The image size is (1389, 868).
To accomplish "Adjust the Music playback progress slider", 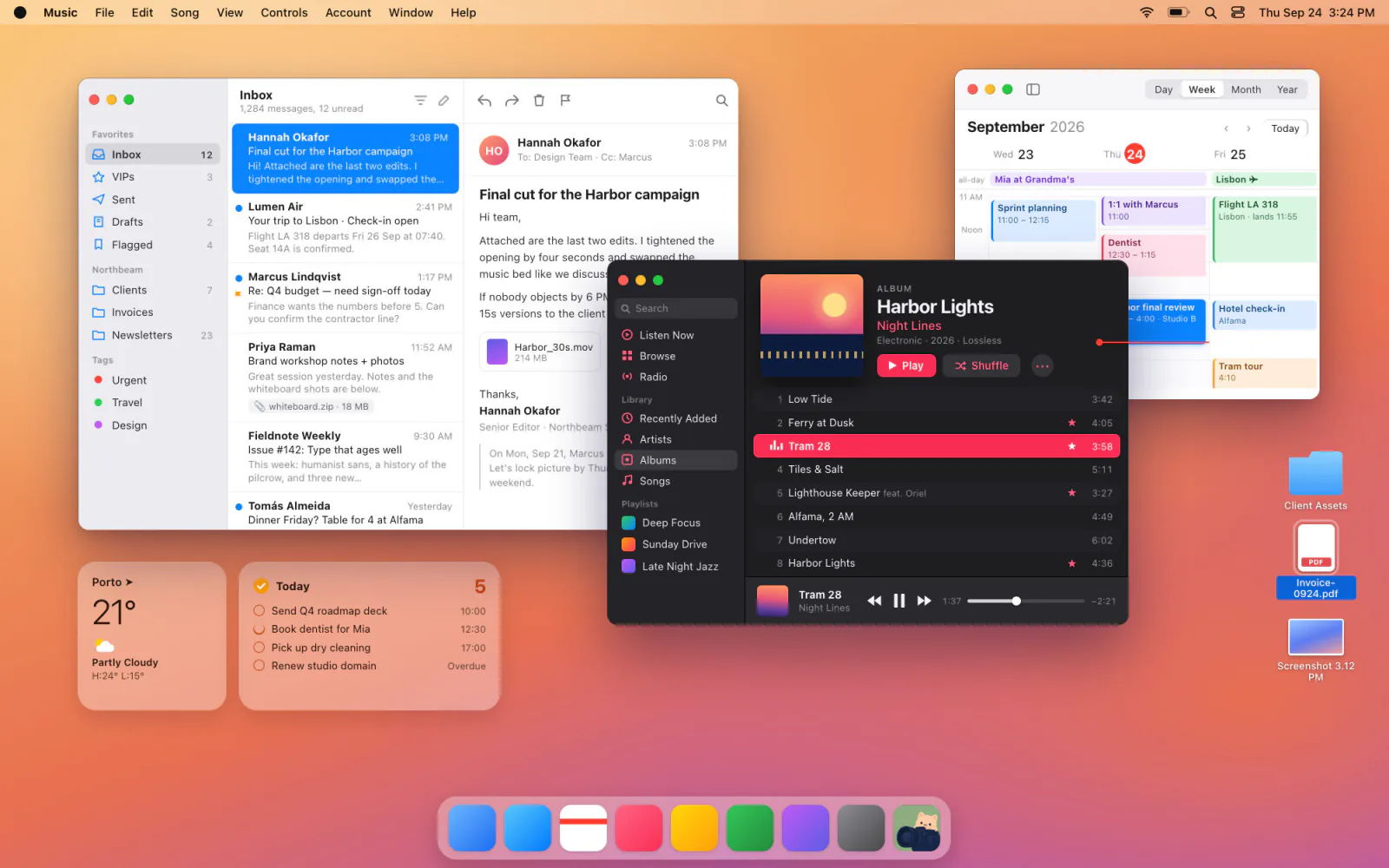I will pos(1025,601).
